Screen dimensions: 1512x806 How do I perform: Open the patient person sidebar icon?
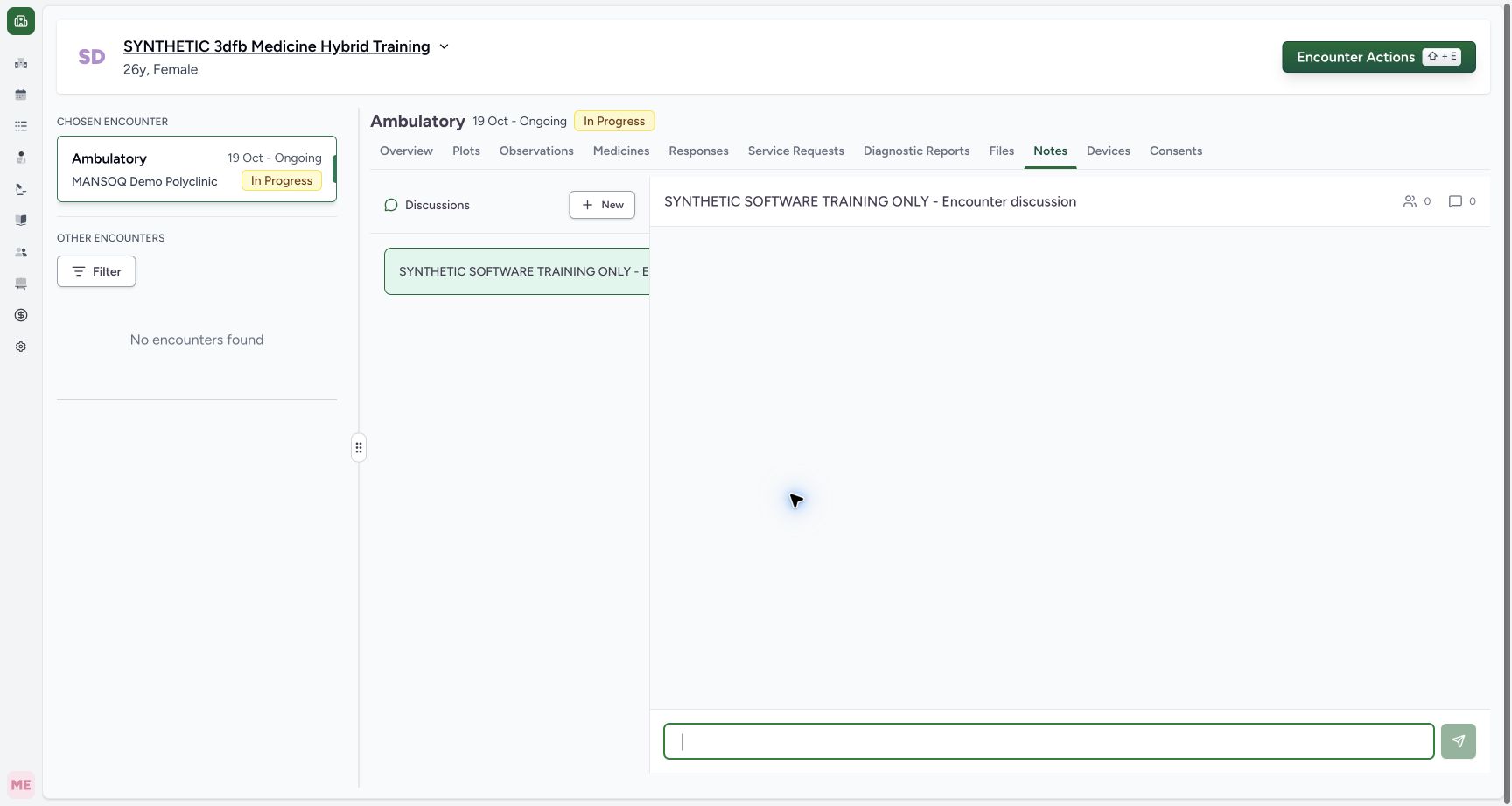coord(21,158)
